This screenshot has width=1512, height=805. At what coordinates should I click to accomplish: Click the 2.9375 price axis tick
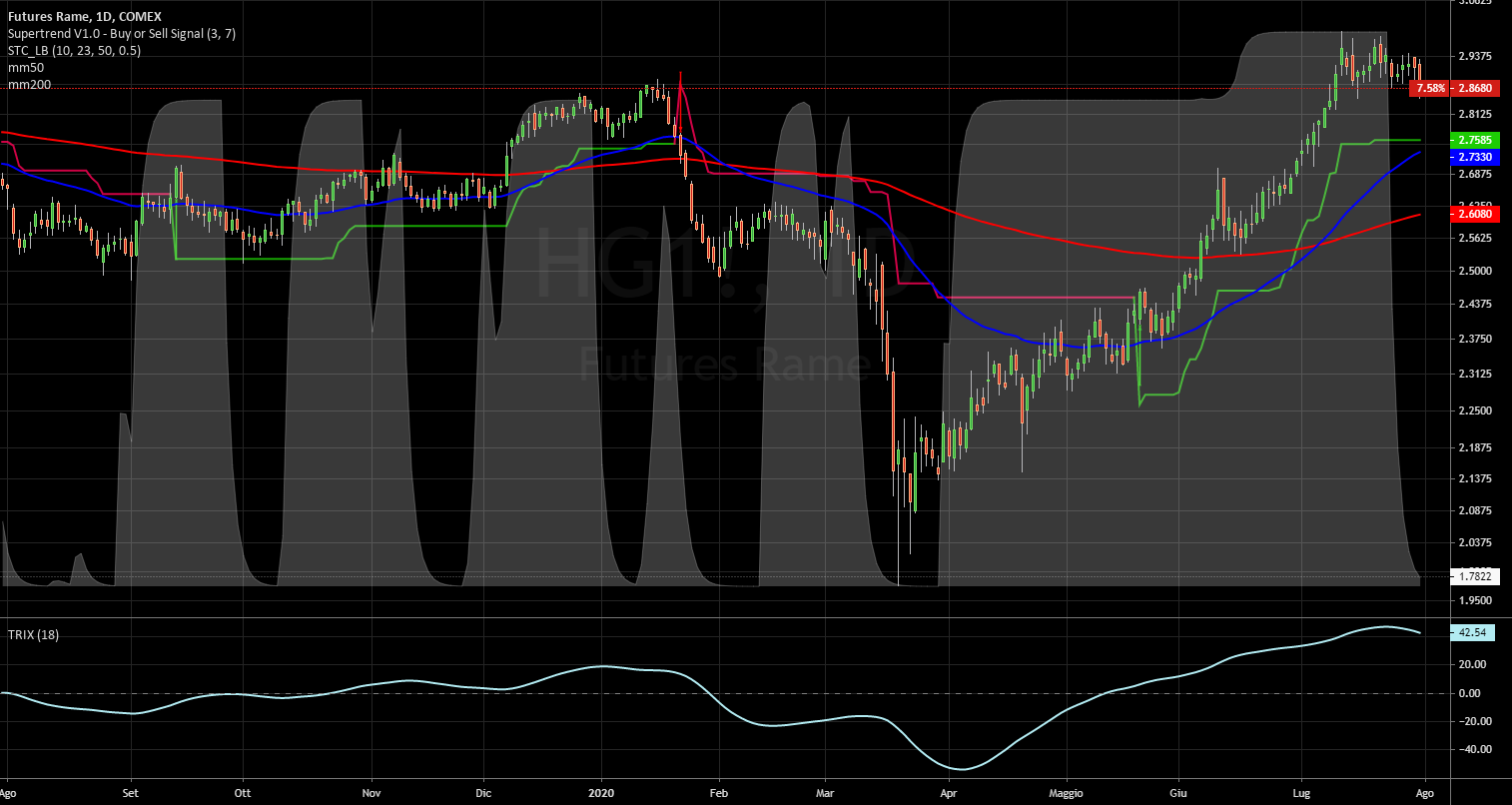tap(1475, 56)
